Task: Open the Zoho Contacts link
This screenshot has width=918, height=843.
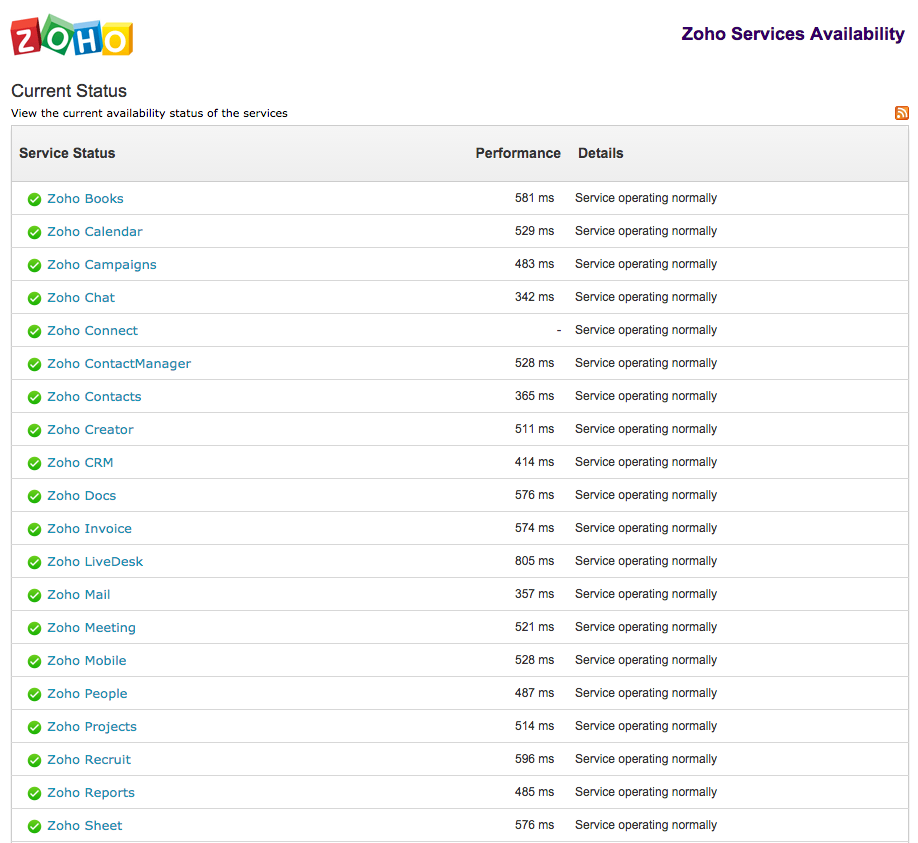Action: point(94,396)
